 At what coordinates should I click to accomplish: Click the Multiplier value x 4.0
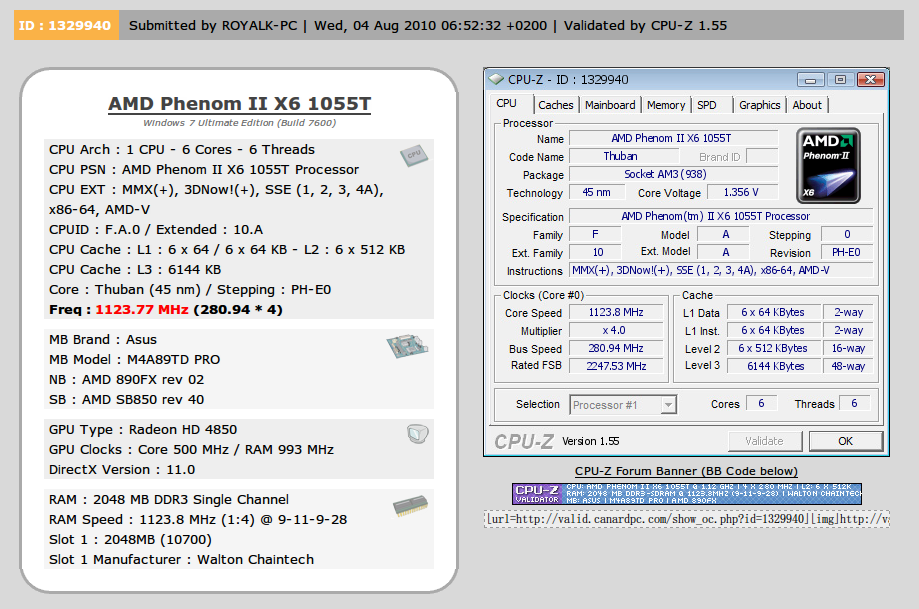point(616,331)
